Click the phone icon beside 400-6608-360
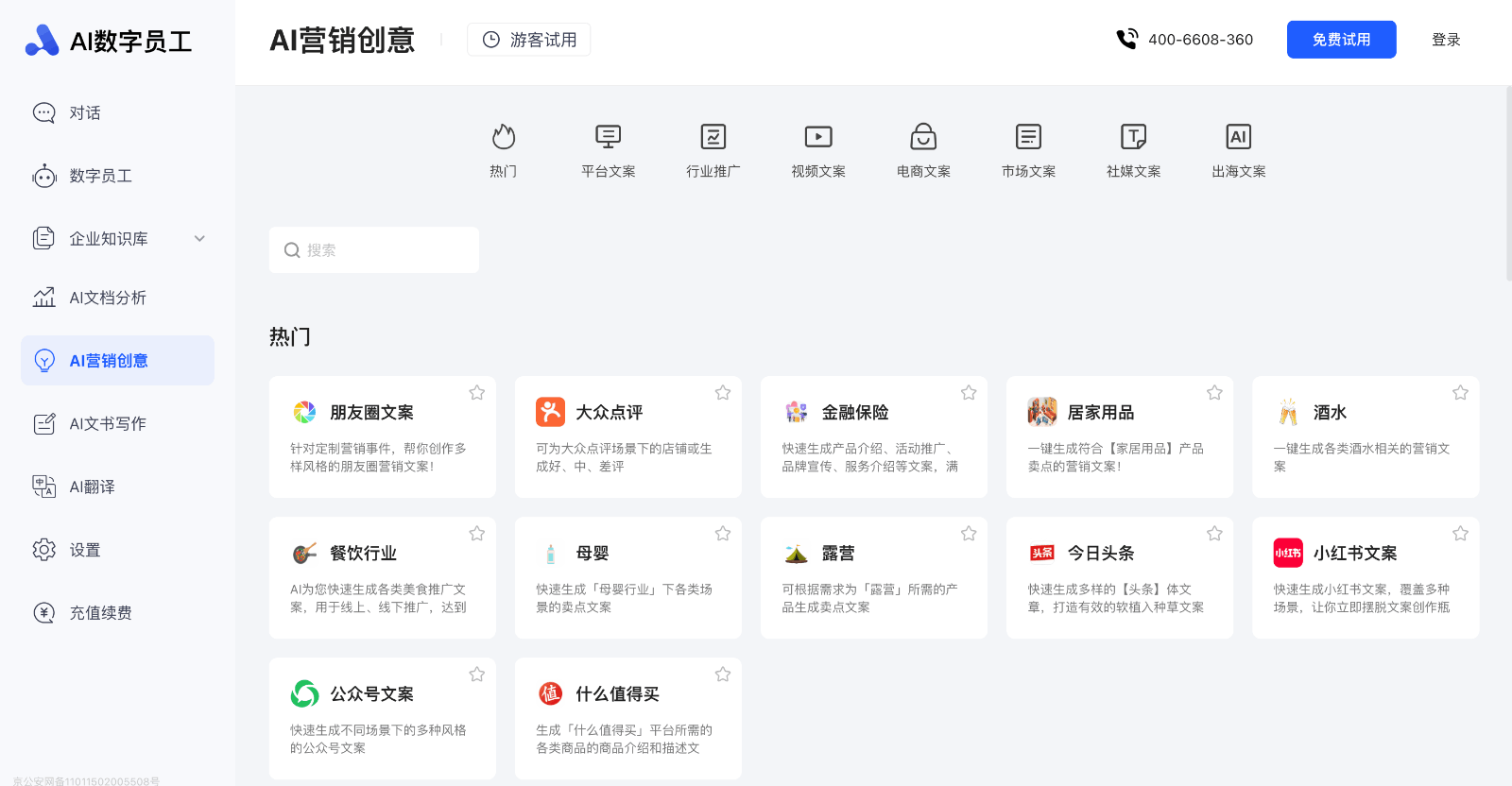 (1126, 40)
